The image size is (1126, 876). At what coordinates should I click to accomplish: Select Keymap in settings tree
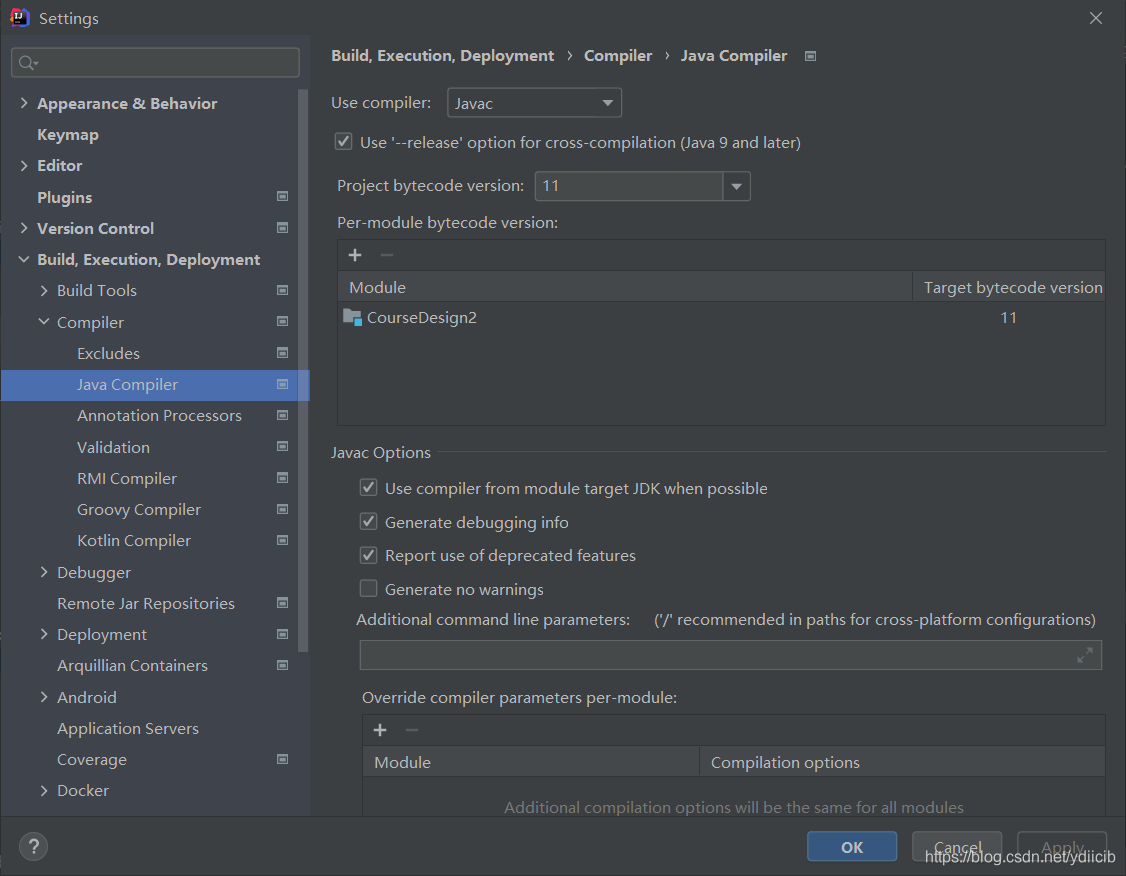(68, 134)
